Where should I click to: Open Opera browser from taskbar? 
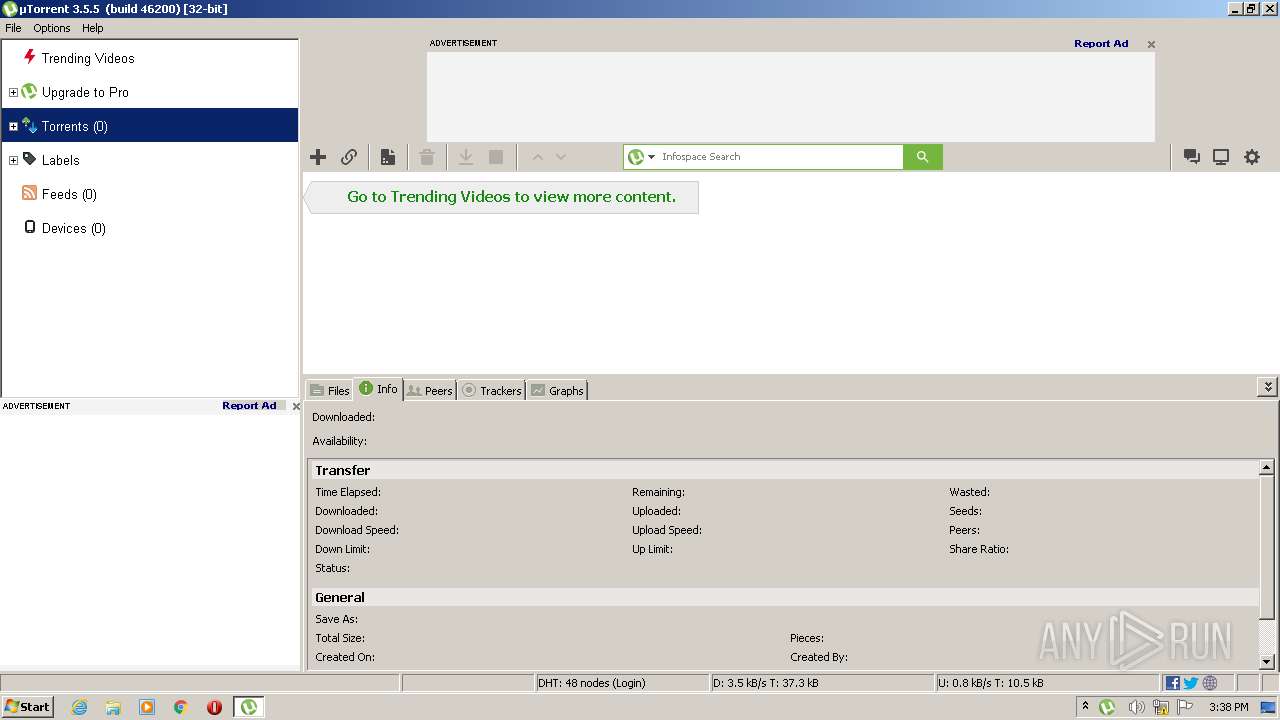[x=214, y=707]
